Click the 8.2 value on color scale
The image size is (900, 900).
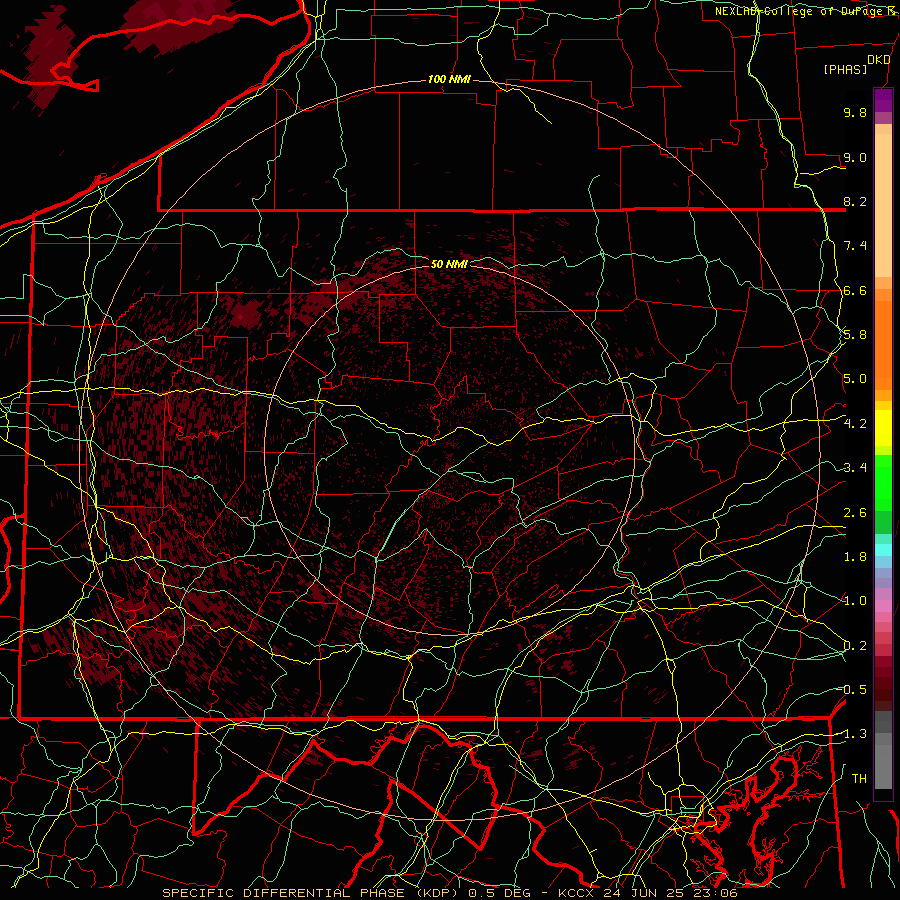click(x=855, y=201)
